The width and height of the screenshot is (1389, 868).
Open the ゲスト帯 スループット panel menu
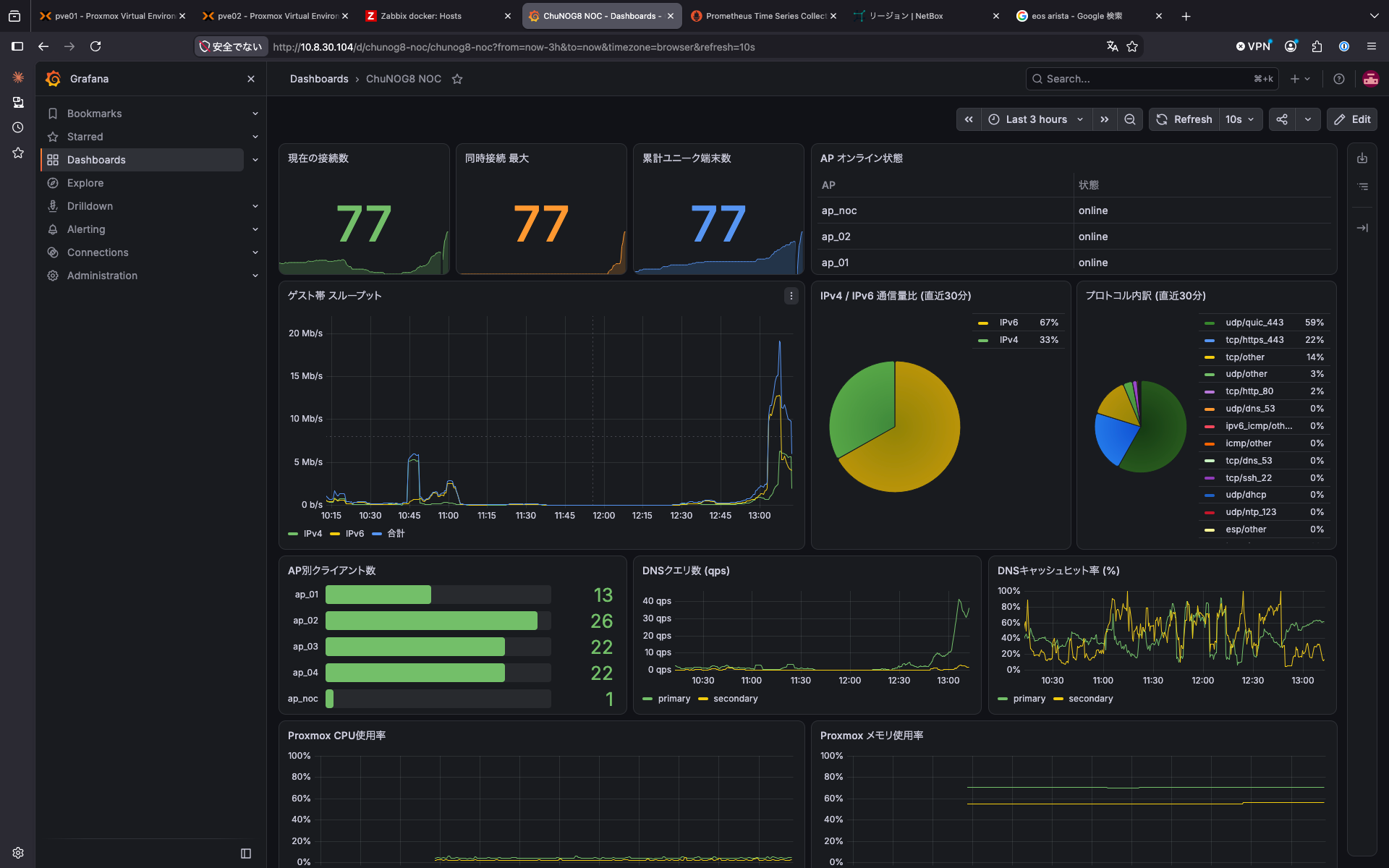click(791, 296)
